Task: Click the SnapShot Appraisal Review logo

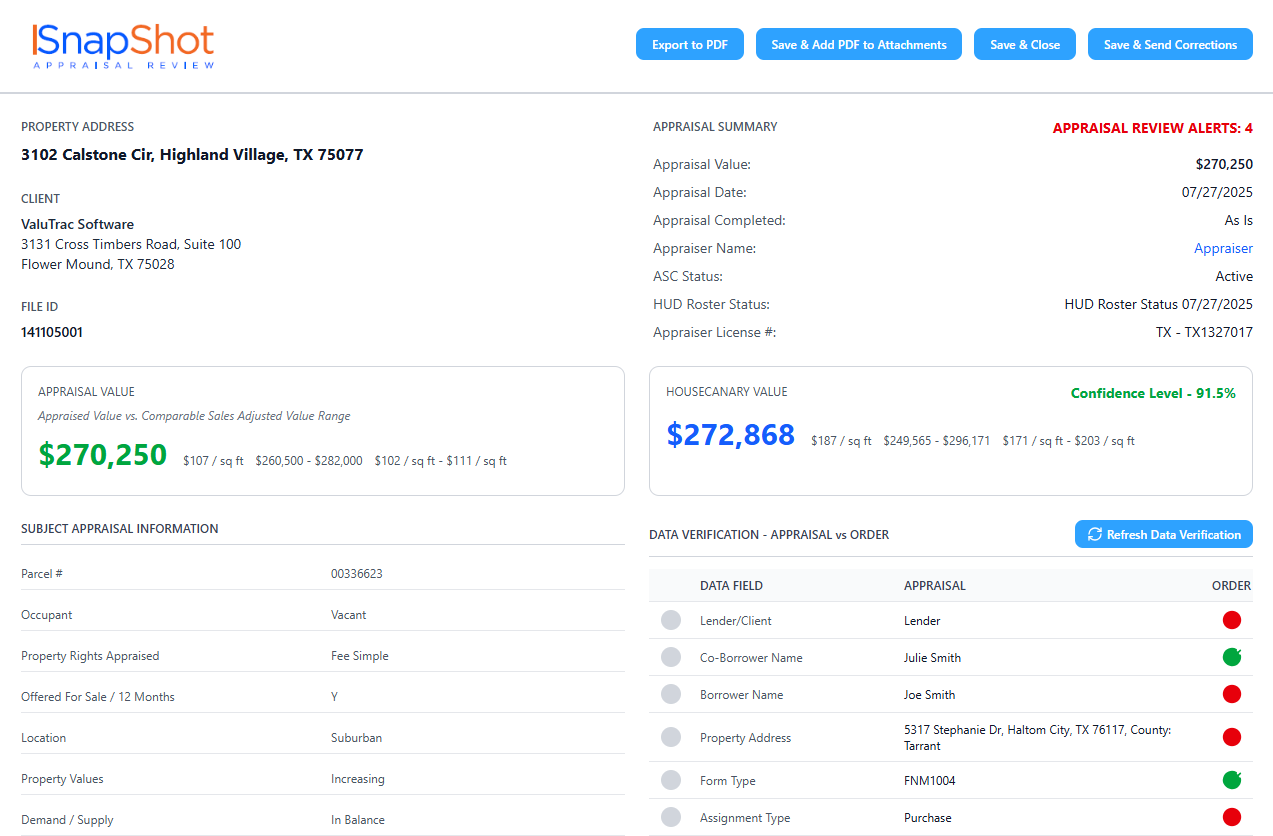Action: pos(122,45)
